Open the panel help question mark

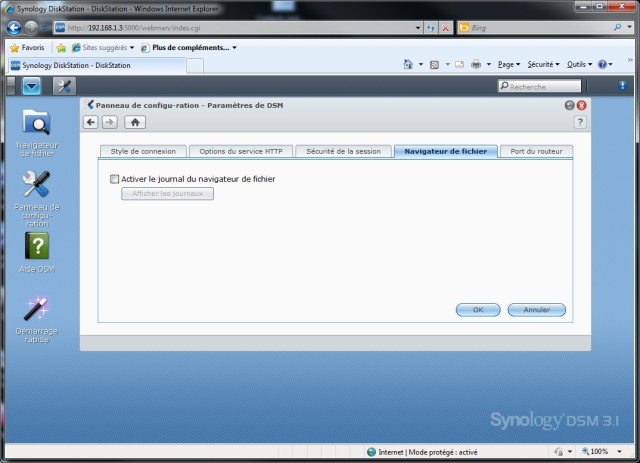tap(580, 122)
